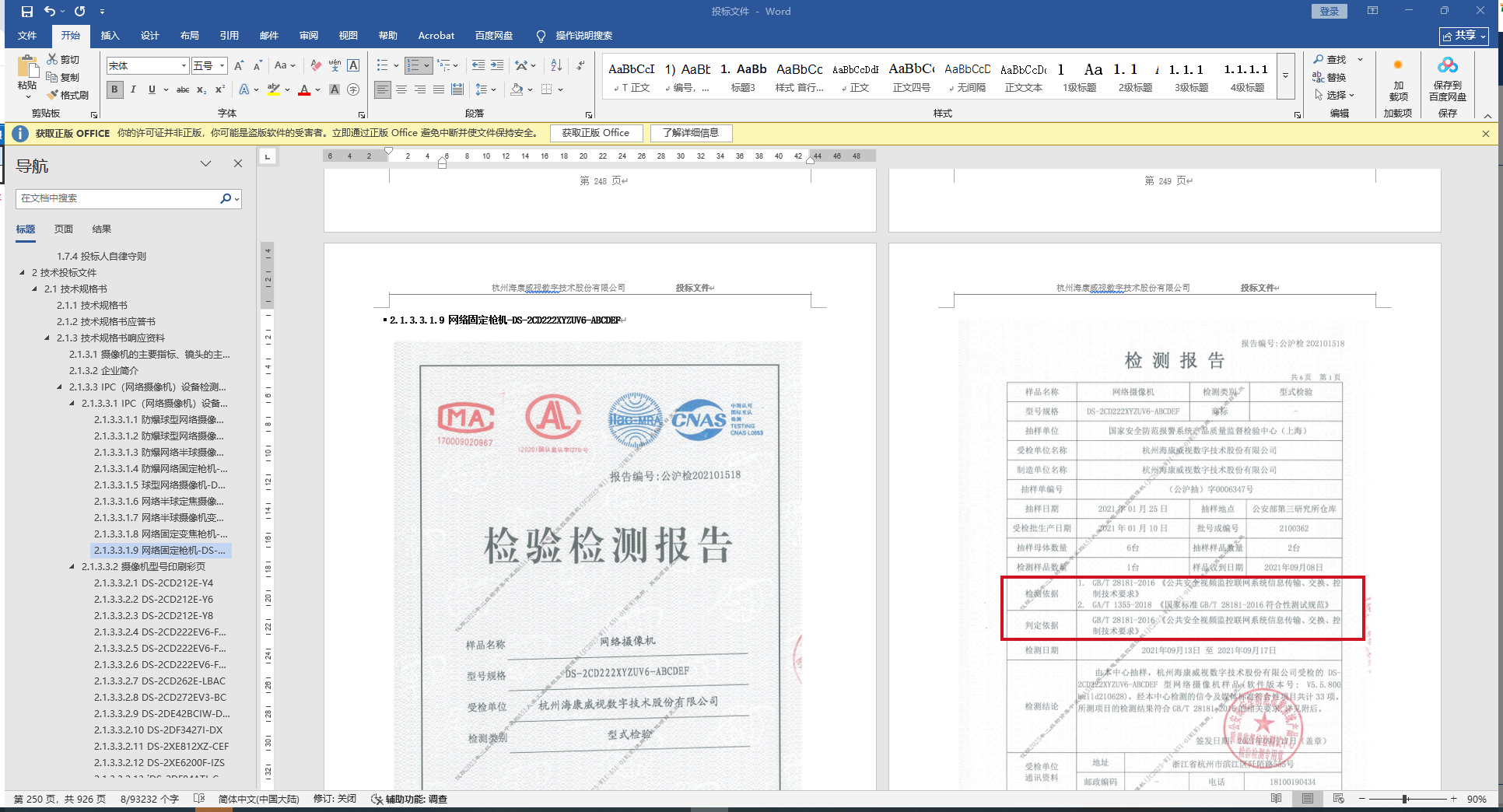Open the navigation pane options chevron
This screenshot has height=812, width=1503.
(x=205, y=163)
